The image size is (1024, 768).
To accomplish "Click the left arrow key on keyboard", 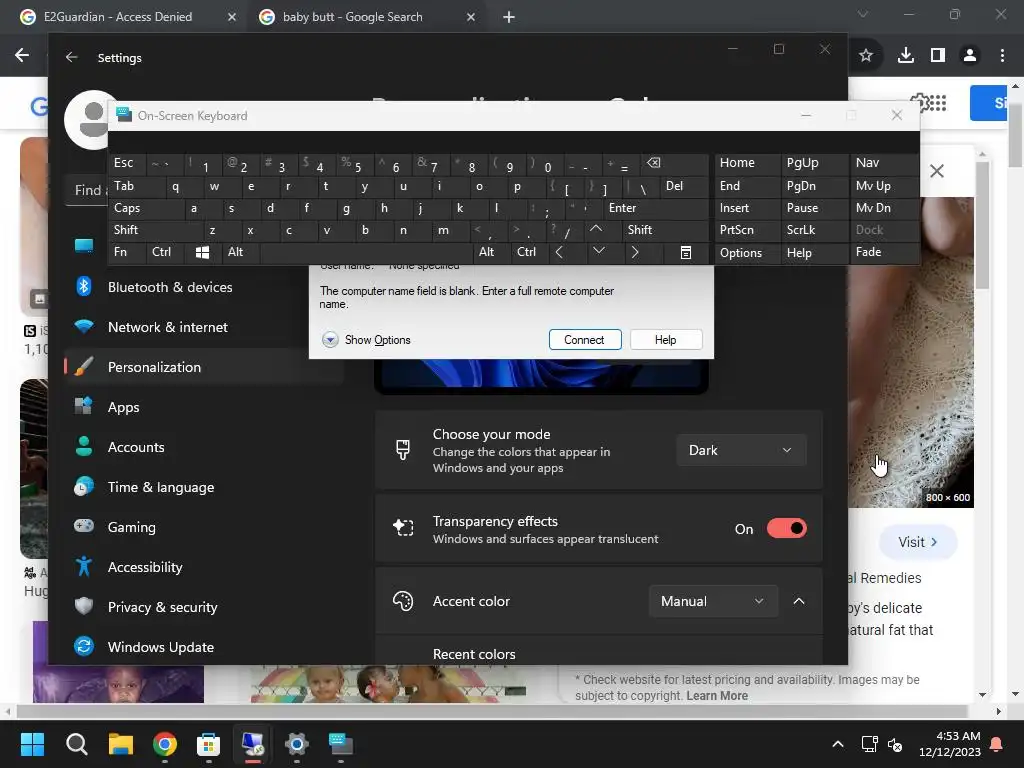I will (x=559, y=253).
